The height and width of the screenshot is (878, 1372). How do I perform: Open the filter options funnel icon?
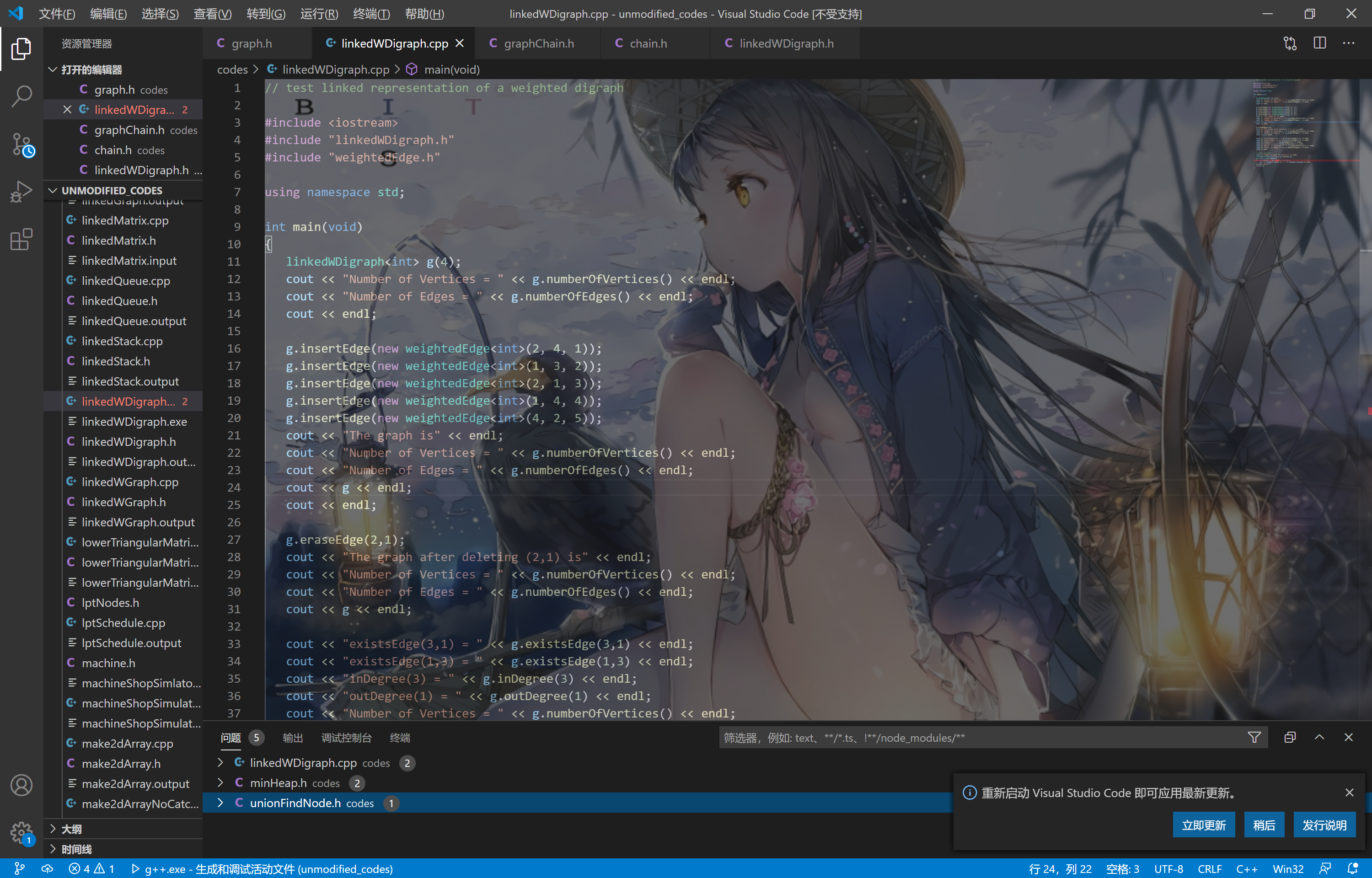1254,737
